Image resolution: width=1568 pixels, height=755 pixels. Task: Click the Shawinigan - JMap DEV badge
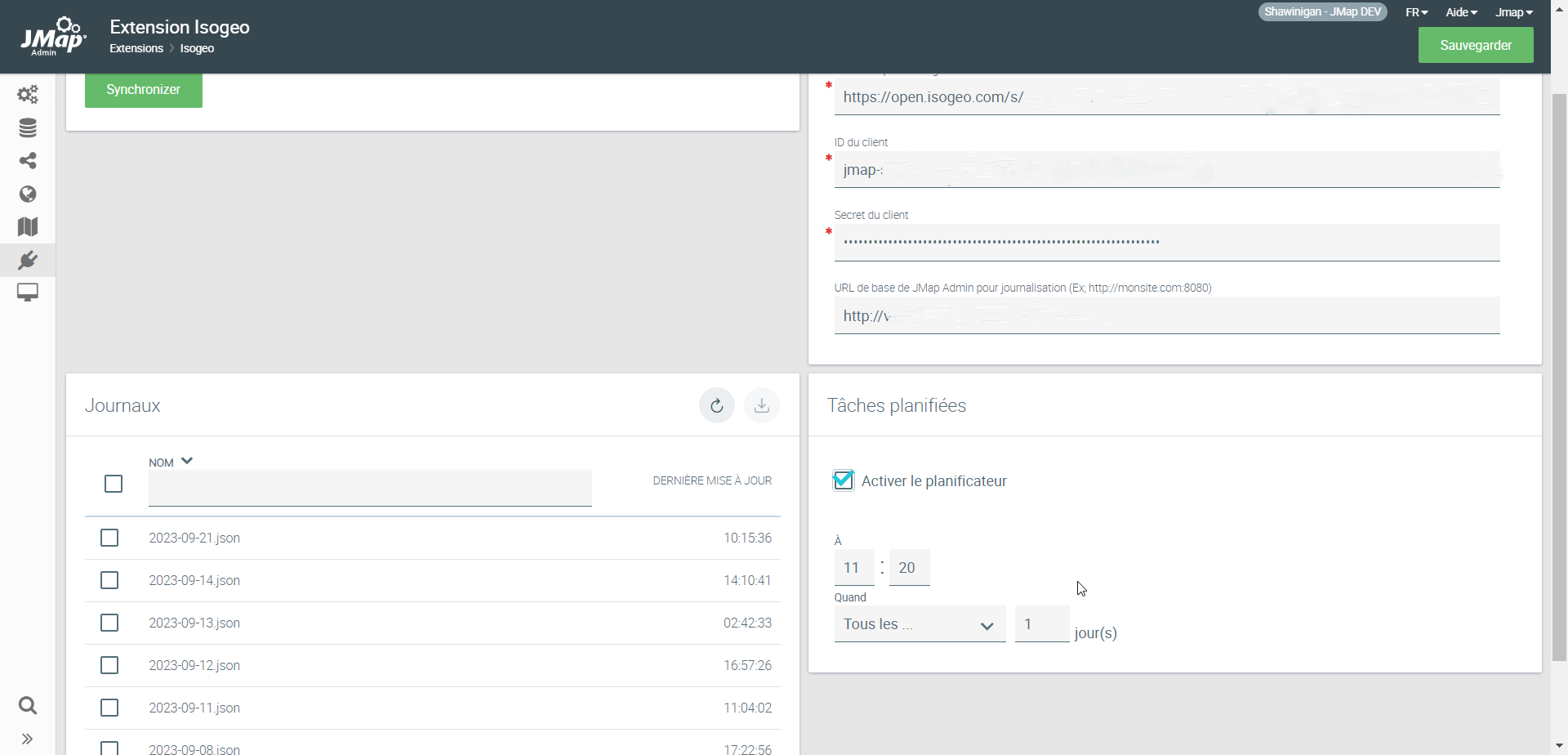(1323, 12)
